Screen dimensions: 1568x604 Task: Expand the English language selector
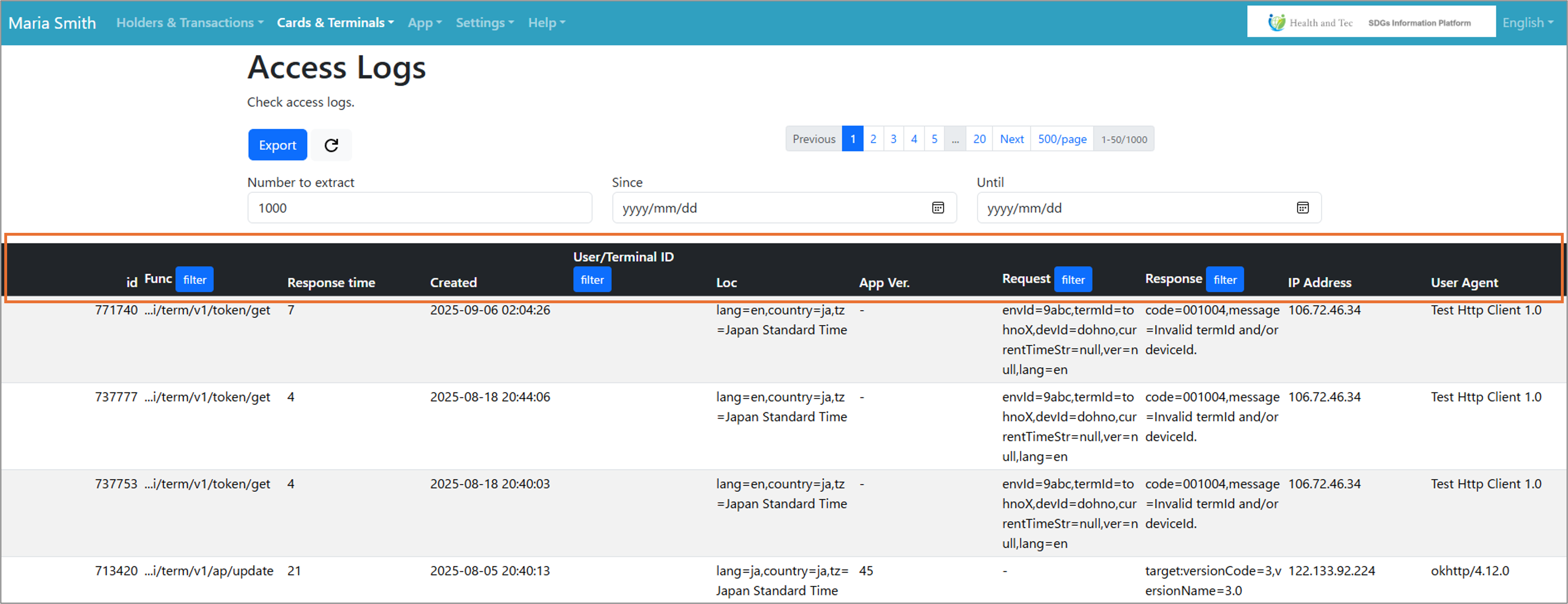[x=1527, y=22]
